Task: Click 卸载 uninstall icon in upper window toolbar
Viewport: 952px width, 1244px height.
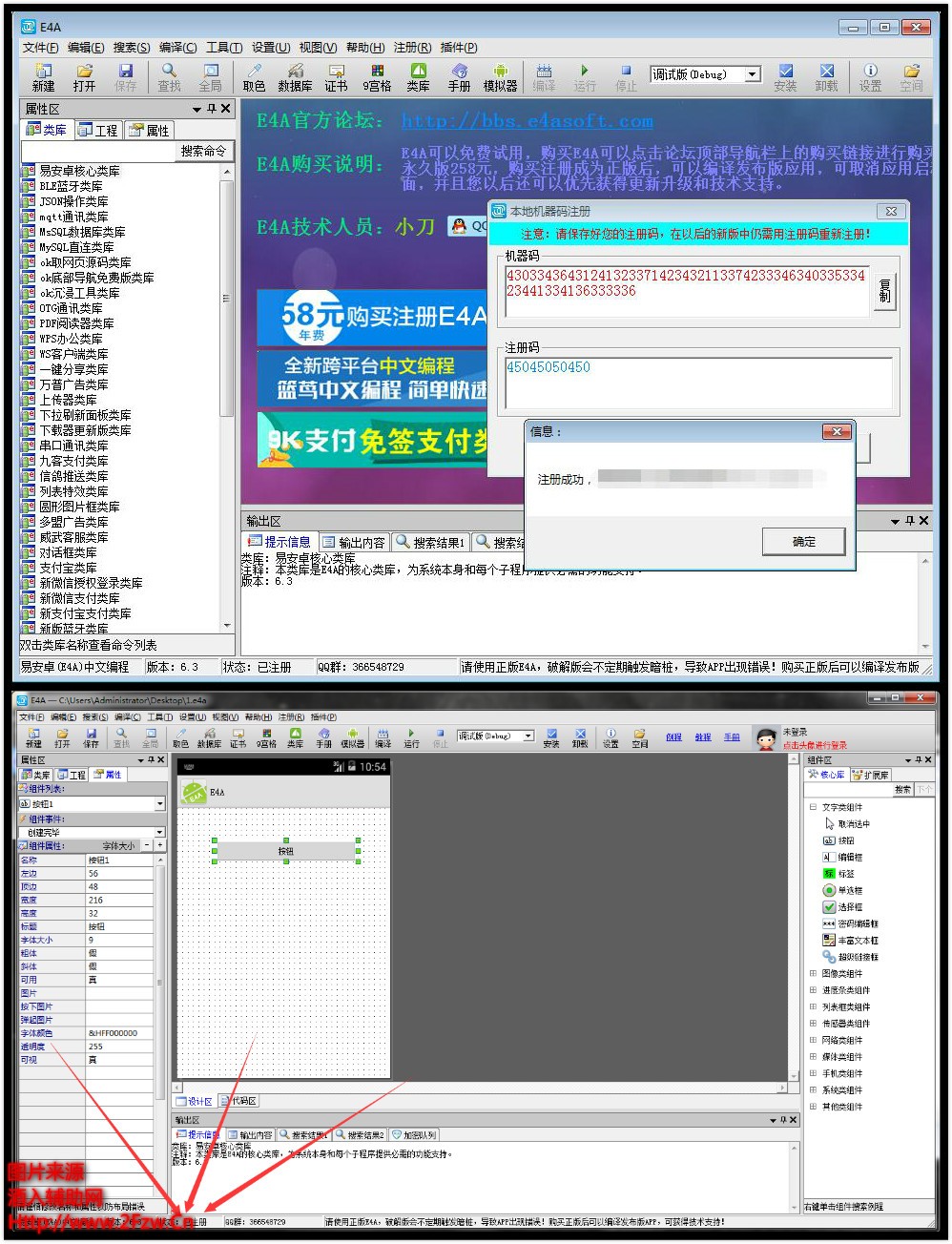Action: point(826,77)
